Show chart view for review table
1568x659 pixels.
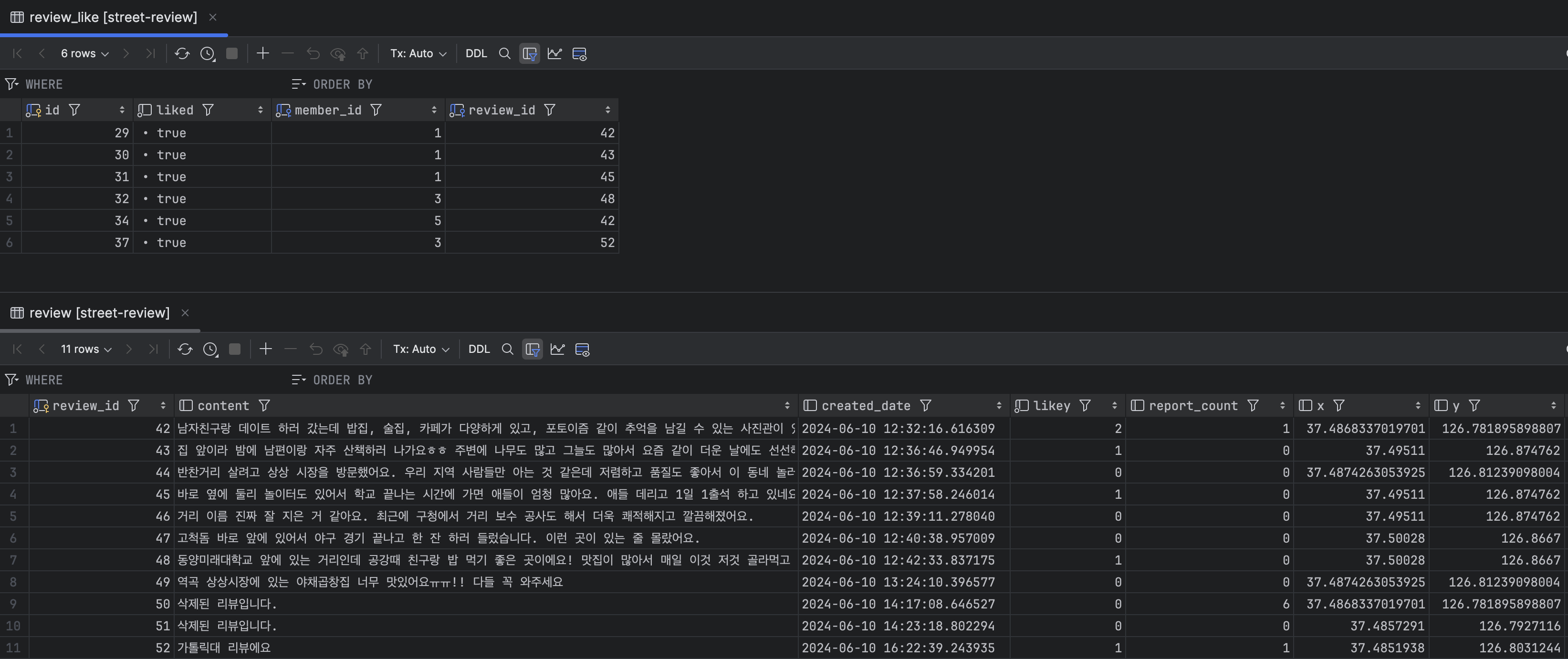click(557, 349)
